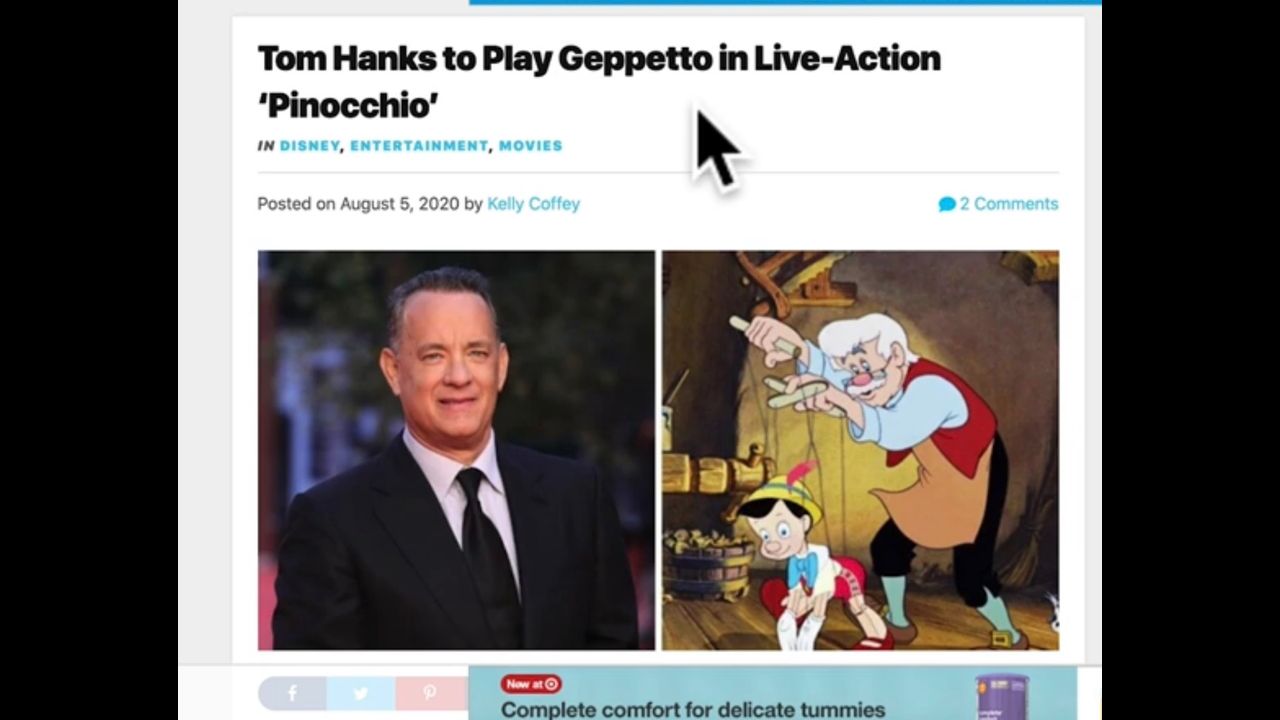
Task: Open the DISNEY category link
Action: tap(309, 146)
